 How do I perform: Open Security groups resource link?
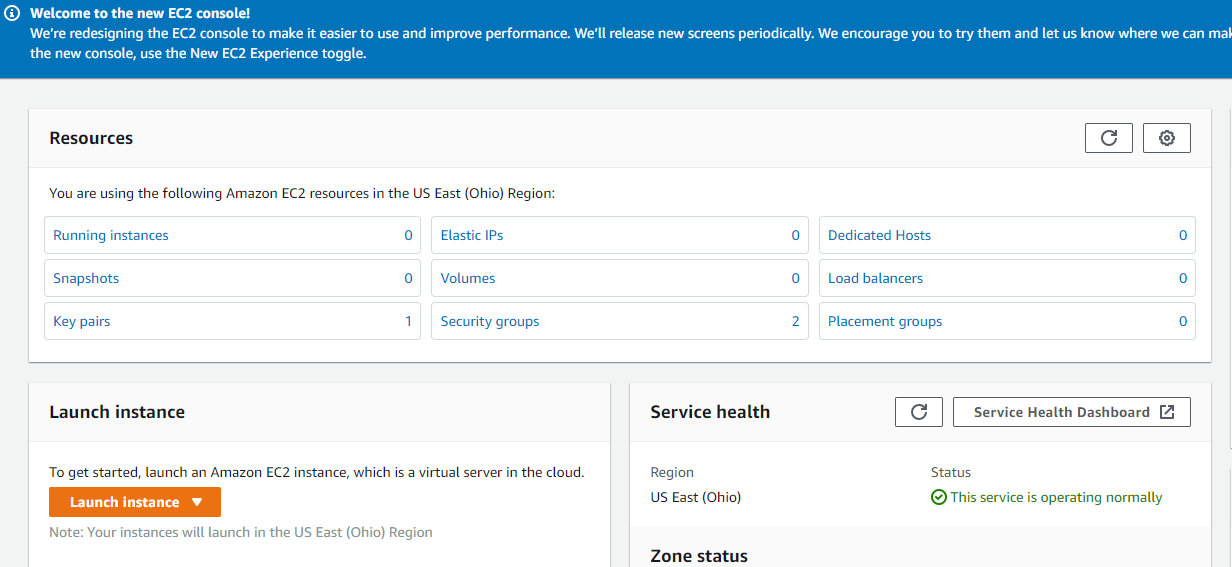point(490,321)
